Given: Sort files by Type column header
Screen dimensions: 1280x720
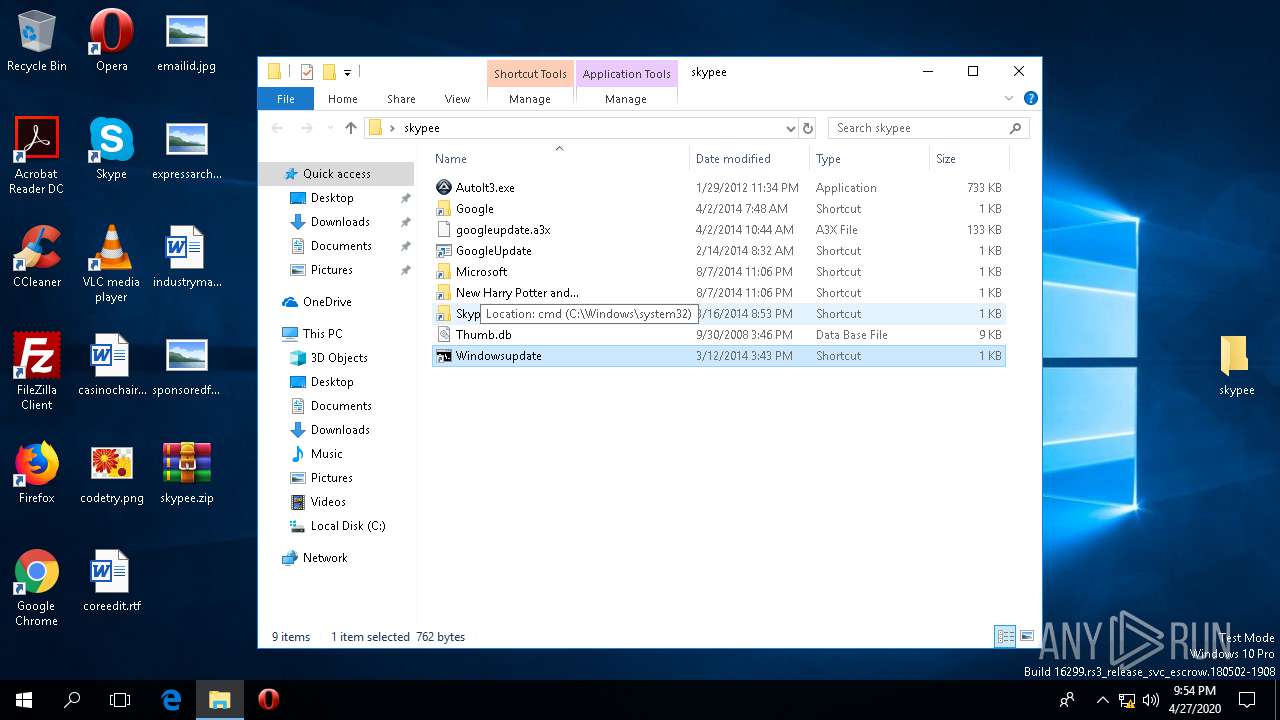Looking at the screenshot, I should tap(869, 159).
